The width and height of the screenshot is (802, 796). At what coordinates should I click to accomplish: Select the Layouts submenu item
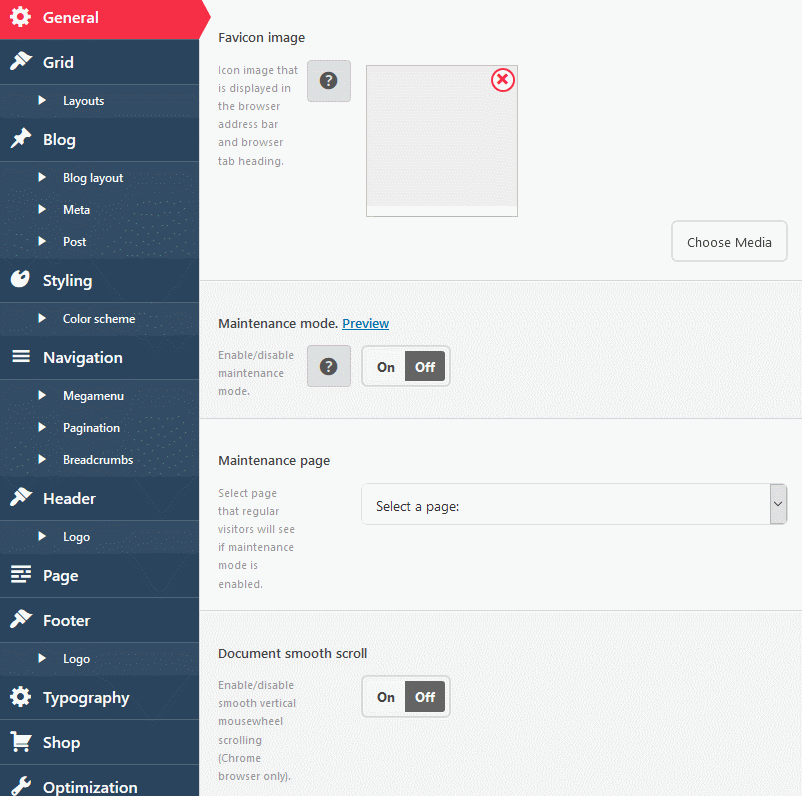click(x=83, y=101)
